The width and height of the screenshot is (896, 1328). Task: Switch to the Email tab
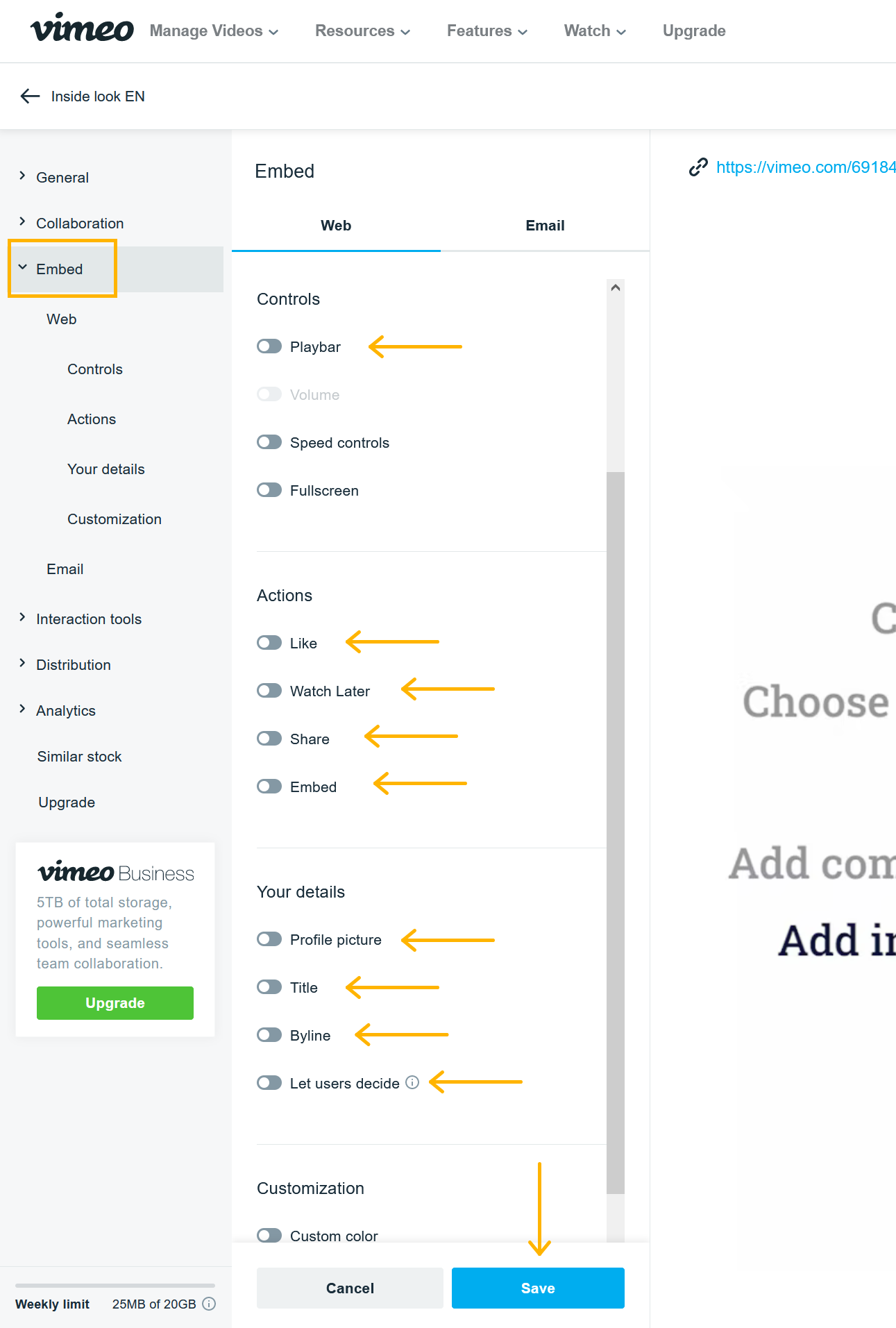[x=545, y=226]
